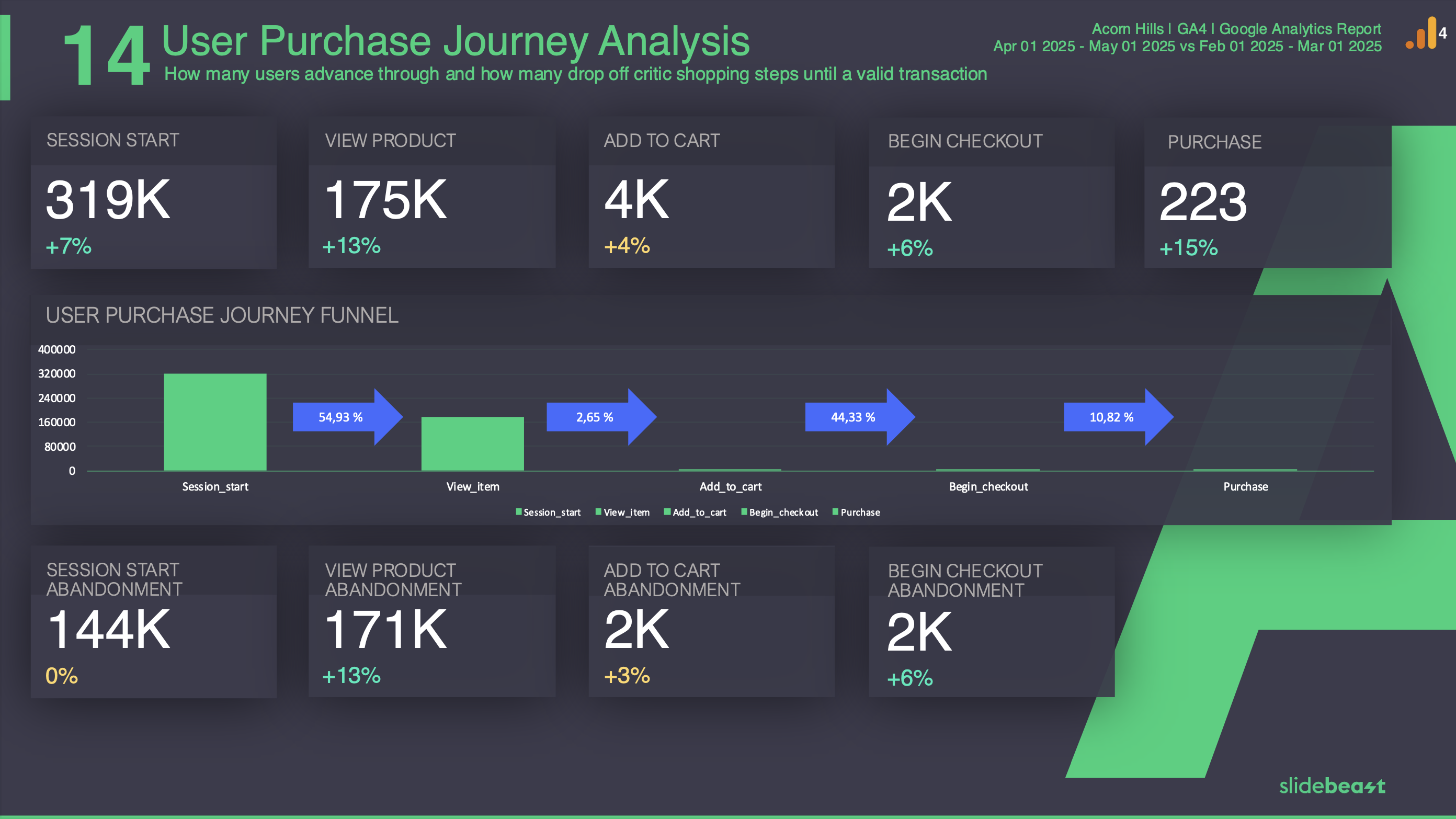Click the +7% change under 319K
Viewport: 1456px width, 819px height.
pos(69,246)
